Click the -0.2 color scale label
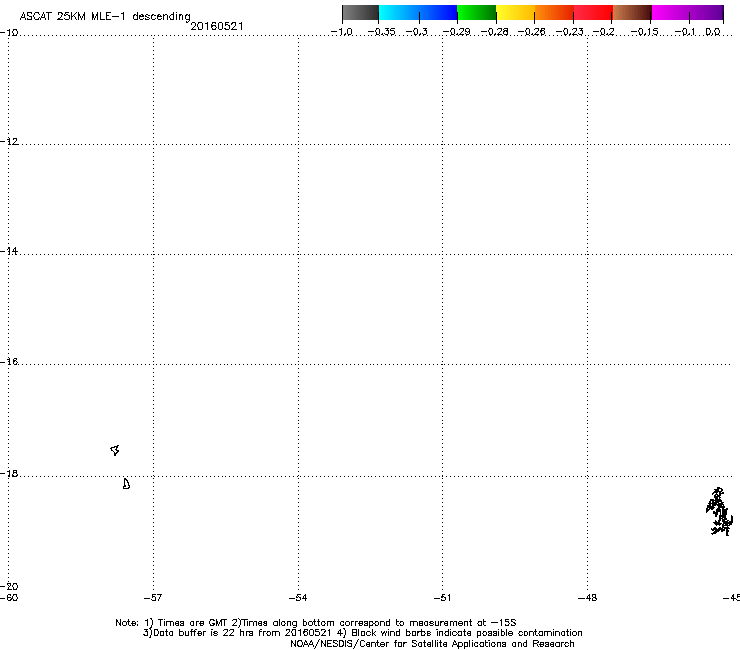Image resolution: width=740 pixels, height=650 pixels. click(604, 32)
